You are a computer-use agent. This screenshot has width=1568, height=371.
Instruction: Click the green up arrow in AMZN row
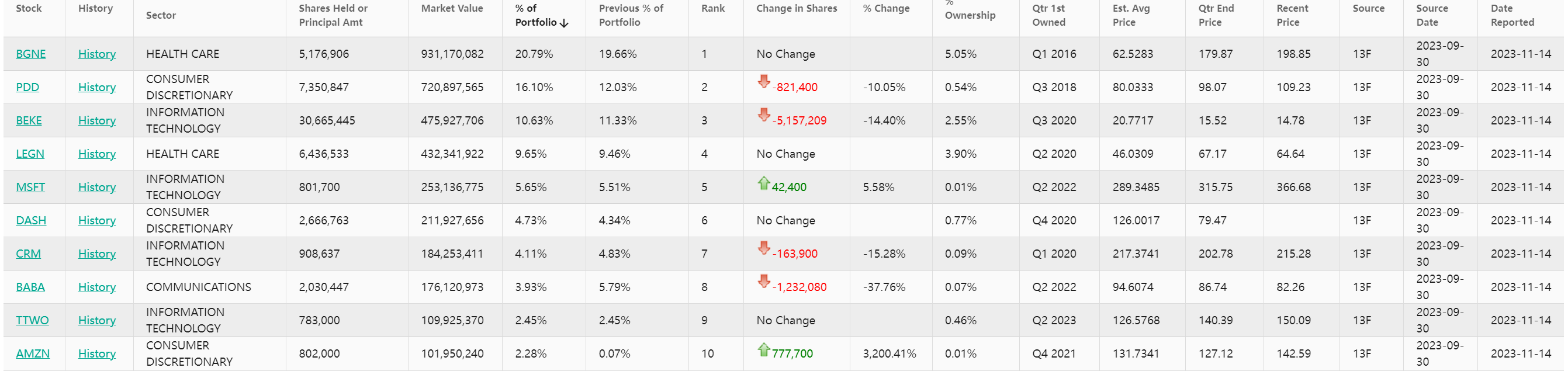point(763,349)
